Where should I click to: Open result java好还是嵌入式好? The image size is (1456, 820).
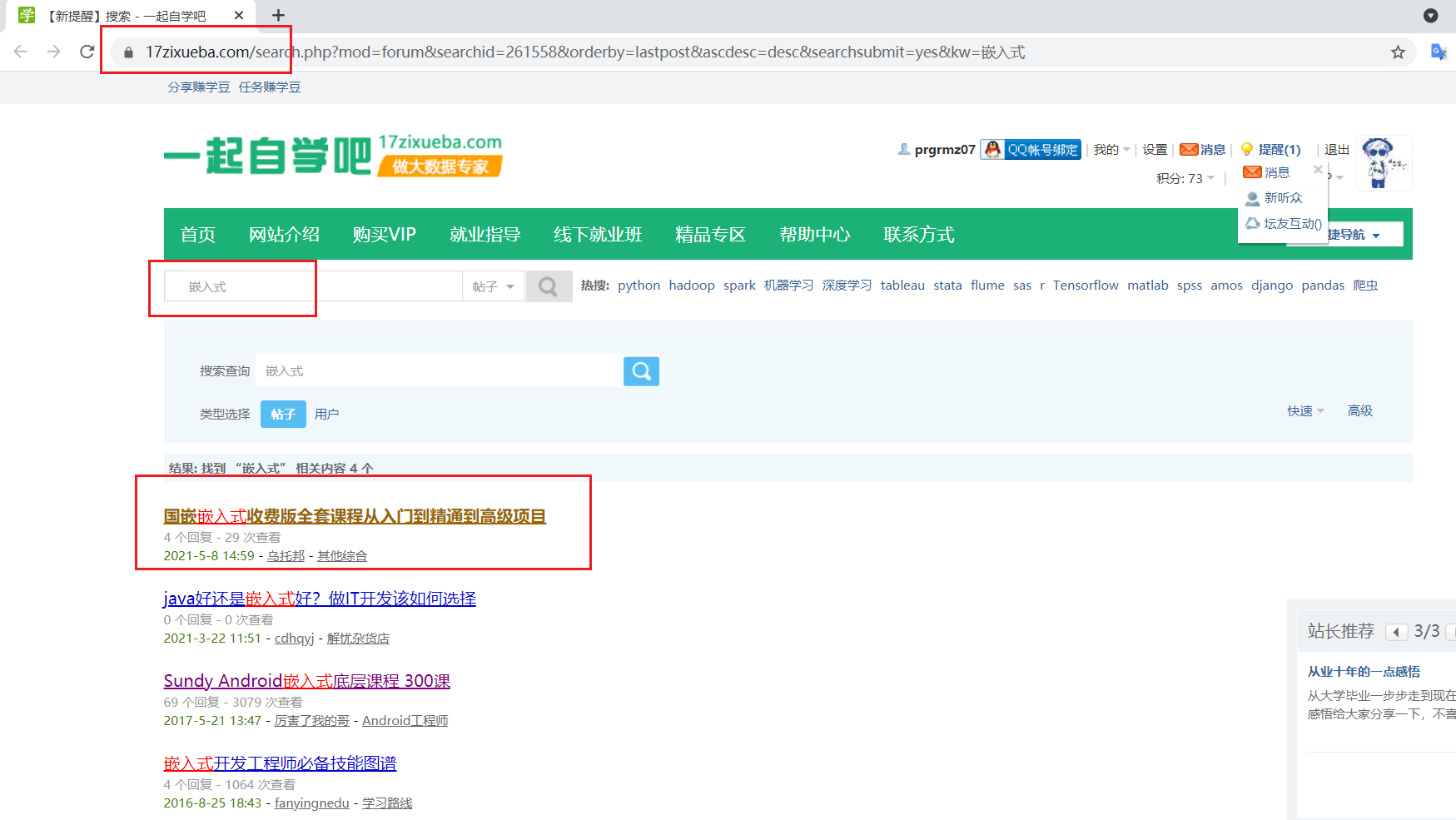tap(320, 599)
